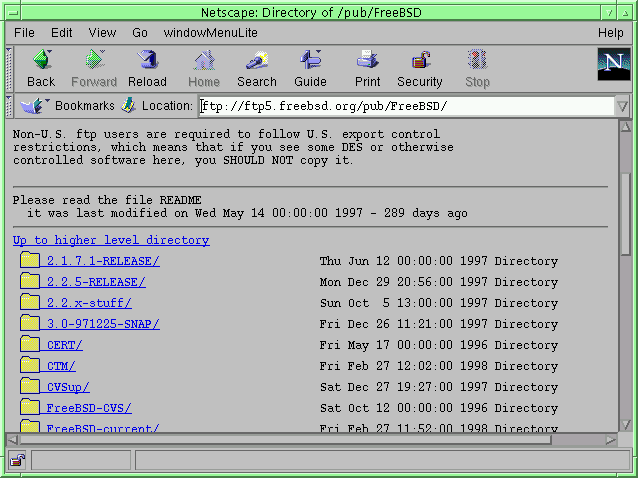The height and width of the screenshot is (478, 638).
Task: Click 'Location:' label text
Action: (167, 106)
